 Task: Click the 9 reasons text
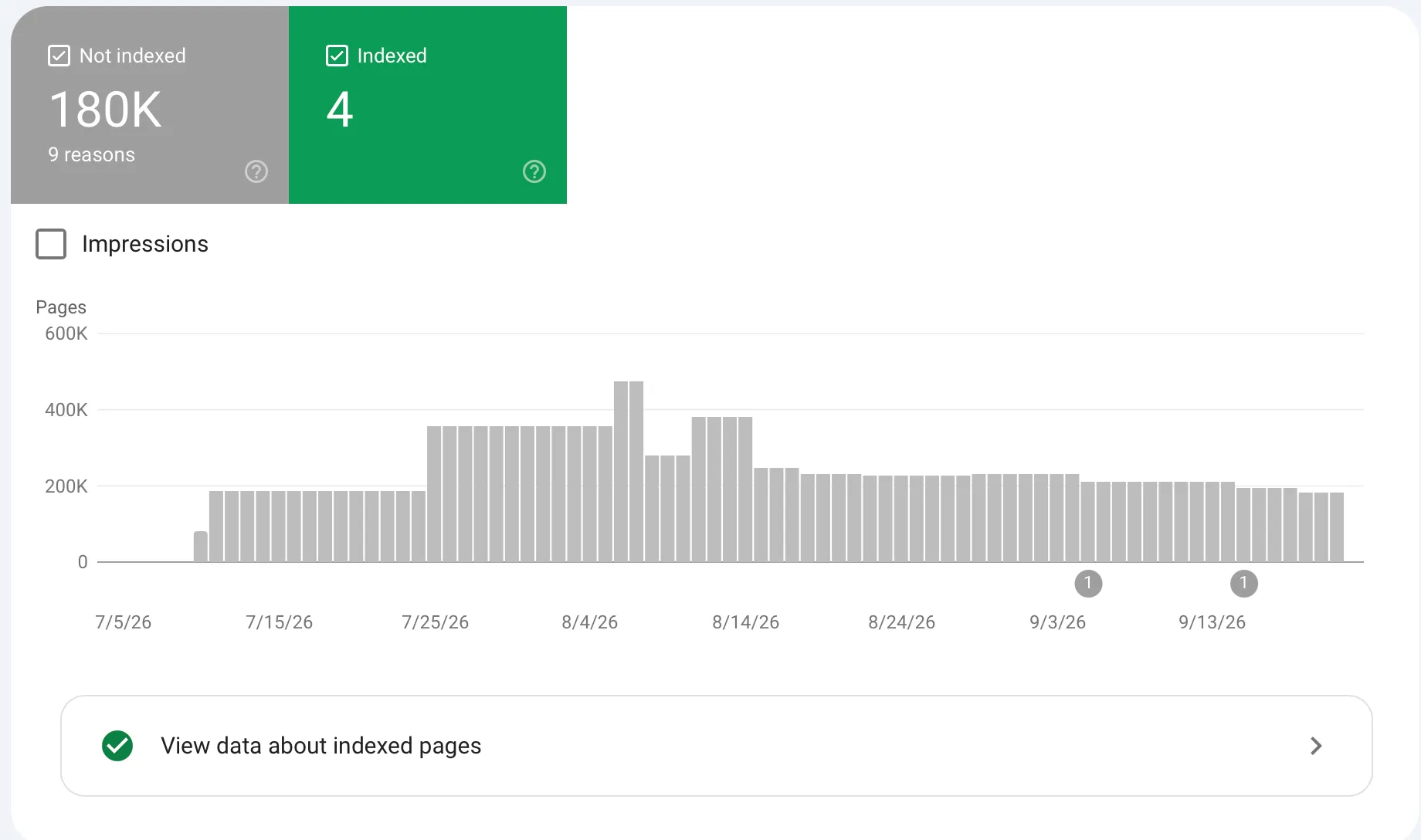tap(92, 155)
